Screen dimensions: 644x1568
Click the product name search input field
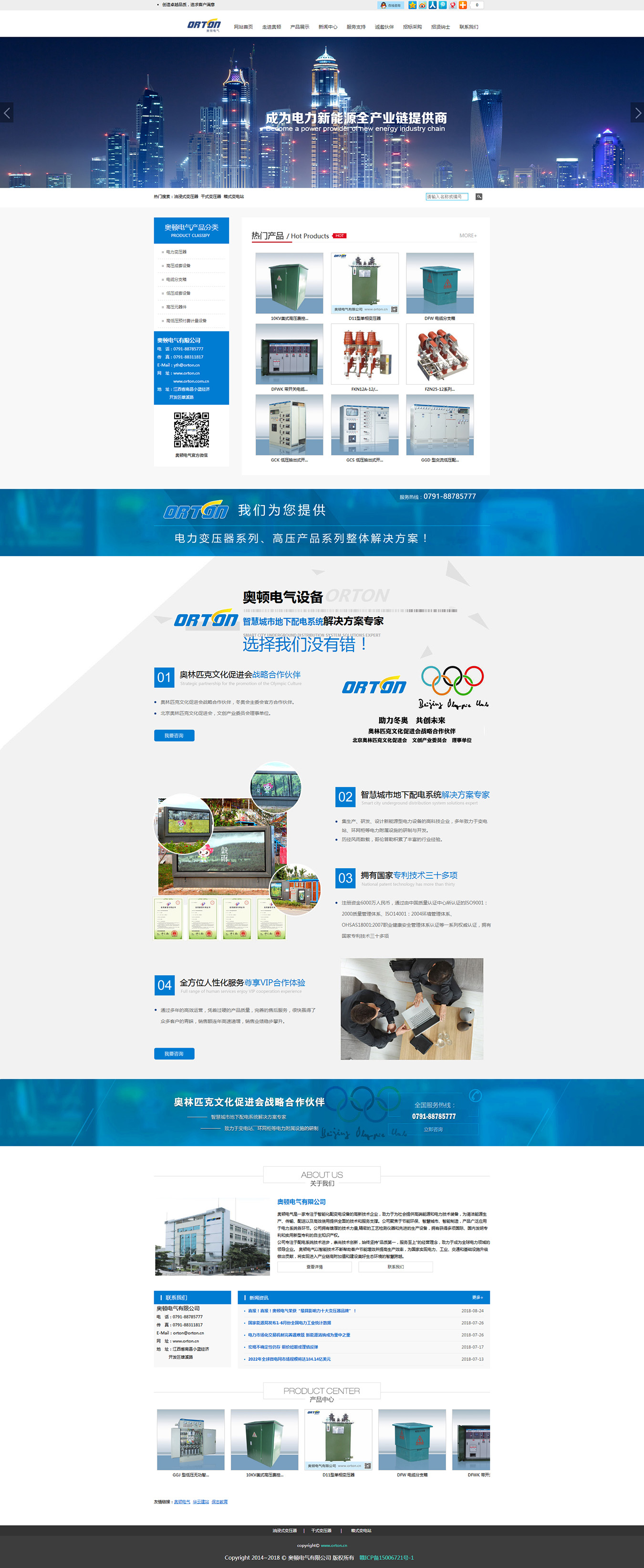click(x=447, y=197)
